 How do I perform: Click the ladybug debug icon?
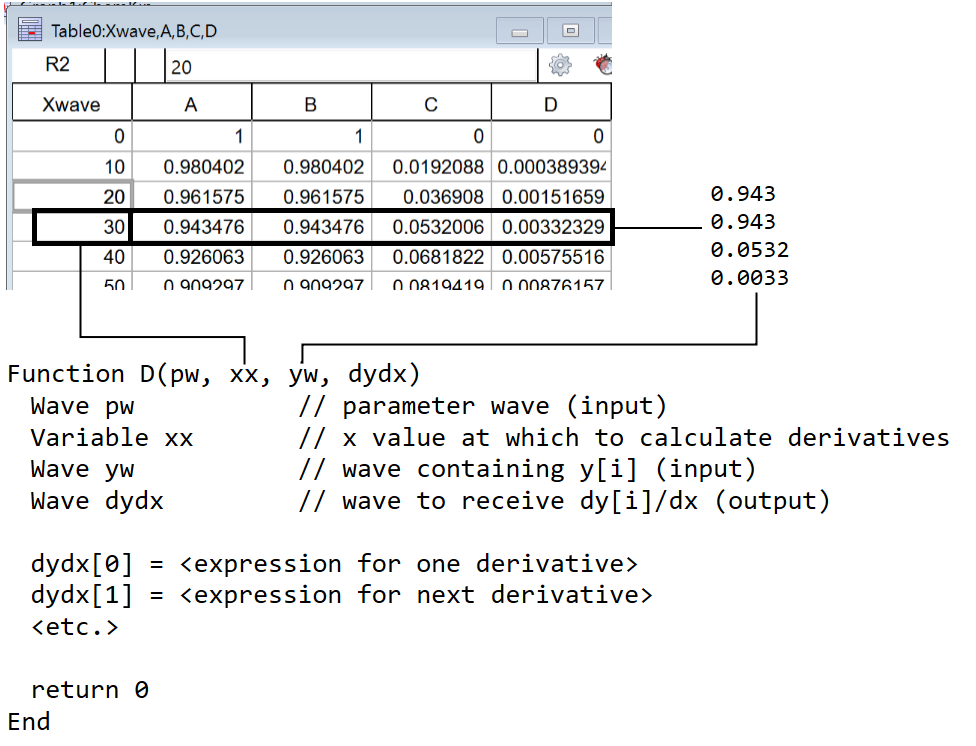[x=603, y=66]
